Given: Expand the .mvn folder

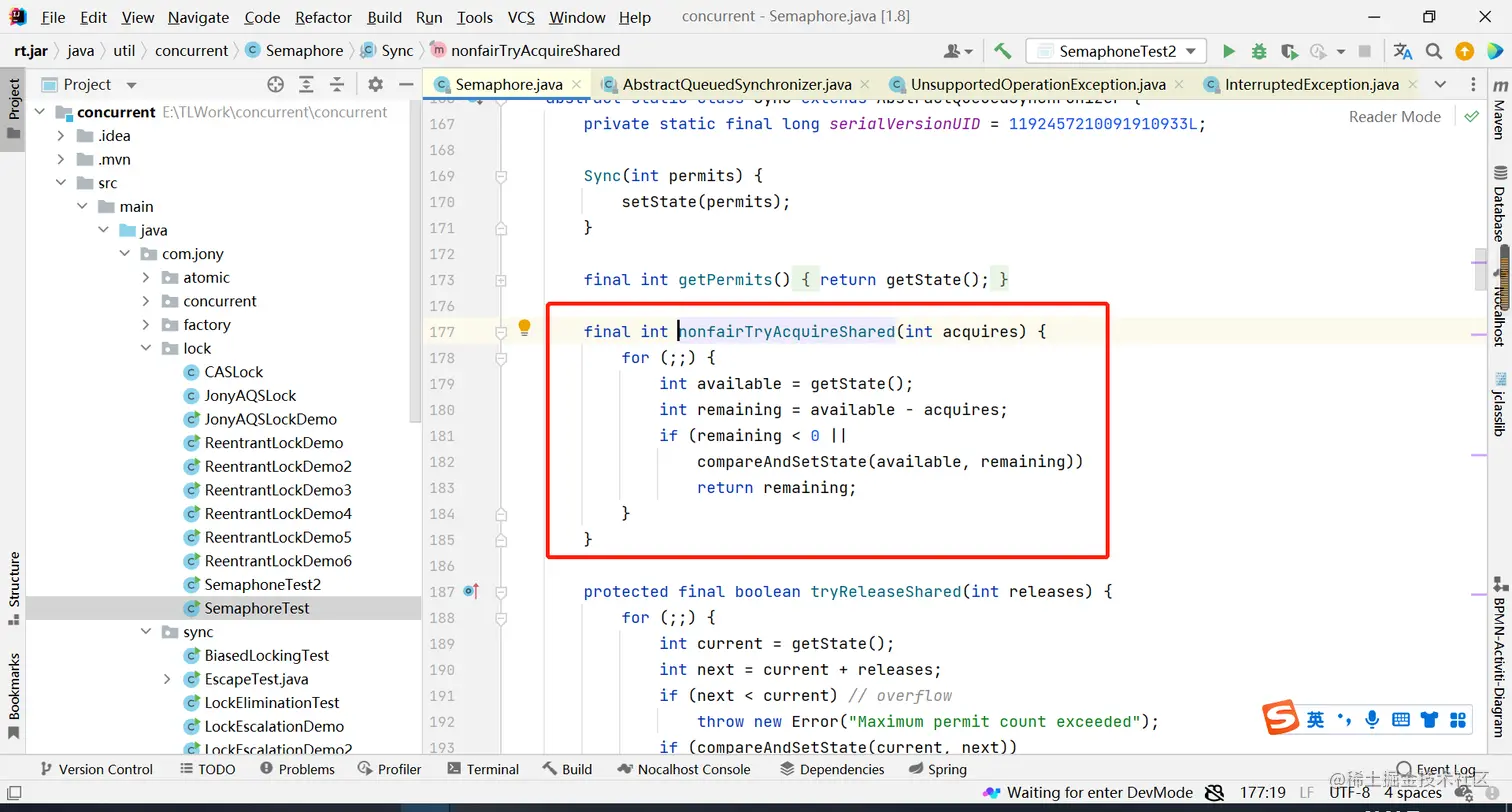Looking at the screenshot, I should (x=61, y=160).
